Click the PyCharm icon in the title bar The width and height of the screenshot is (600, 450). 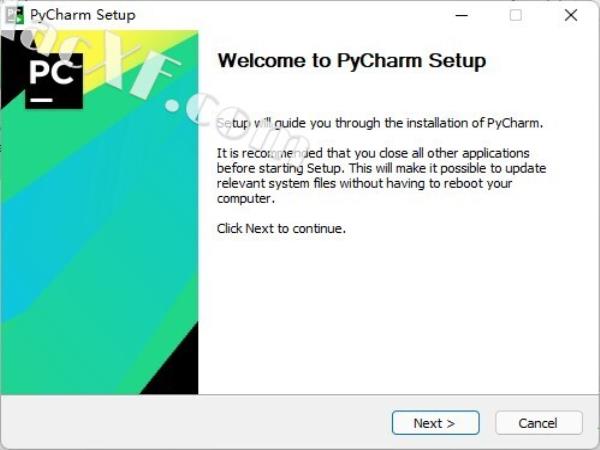click(x=15, y=15)
